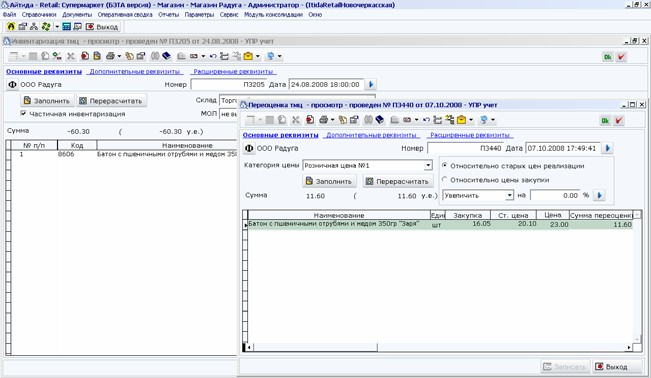651x378 pixels.
Task: Open the calculator icon in main toolbar
Action: tap(66, 27)
